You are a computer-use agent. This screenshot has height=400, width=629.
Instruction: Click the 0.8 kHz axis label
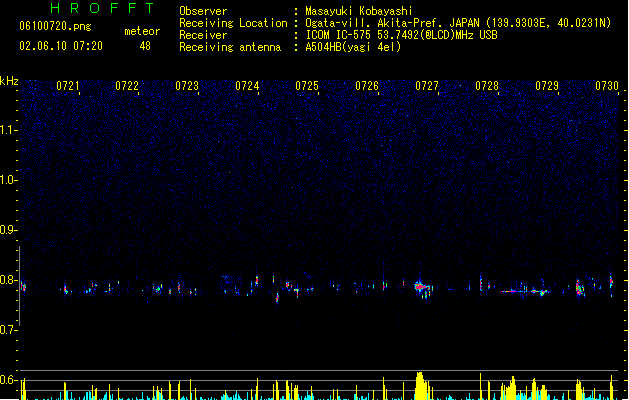(x=8, y=280)
